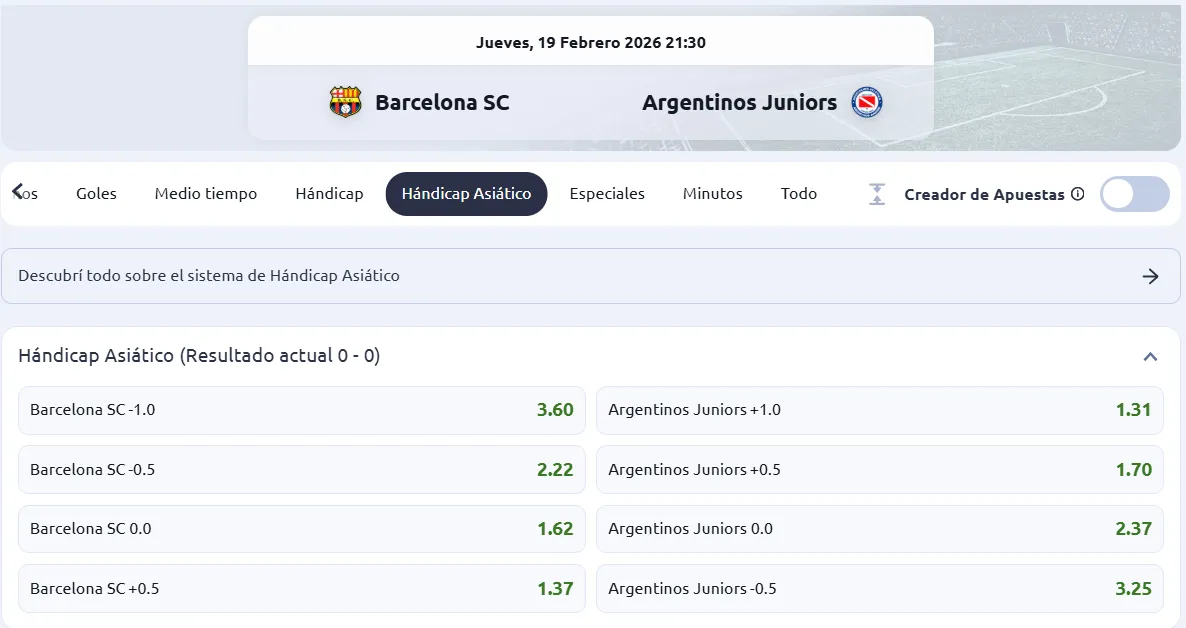
Task: Choose Argentinos Juniors -0.5 at 3.25
Action: (x=880, y=589)
